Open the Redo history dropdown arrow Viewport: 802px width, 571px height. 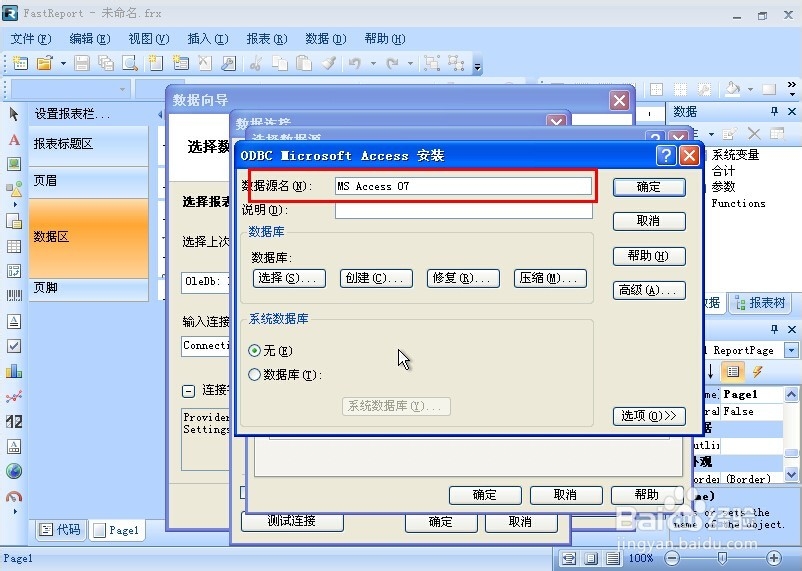(x=410, y=63)
